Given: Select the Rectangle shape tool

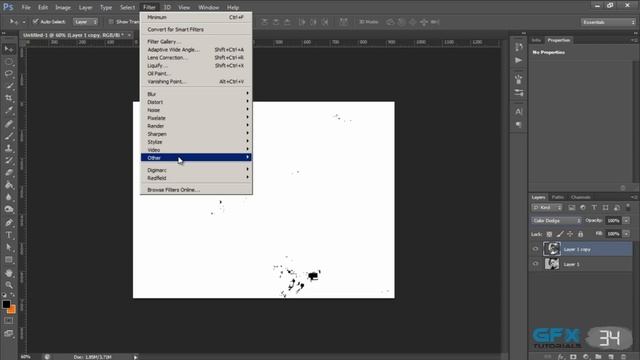Looking at the screenshot, I should [9, 260].
